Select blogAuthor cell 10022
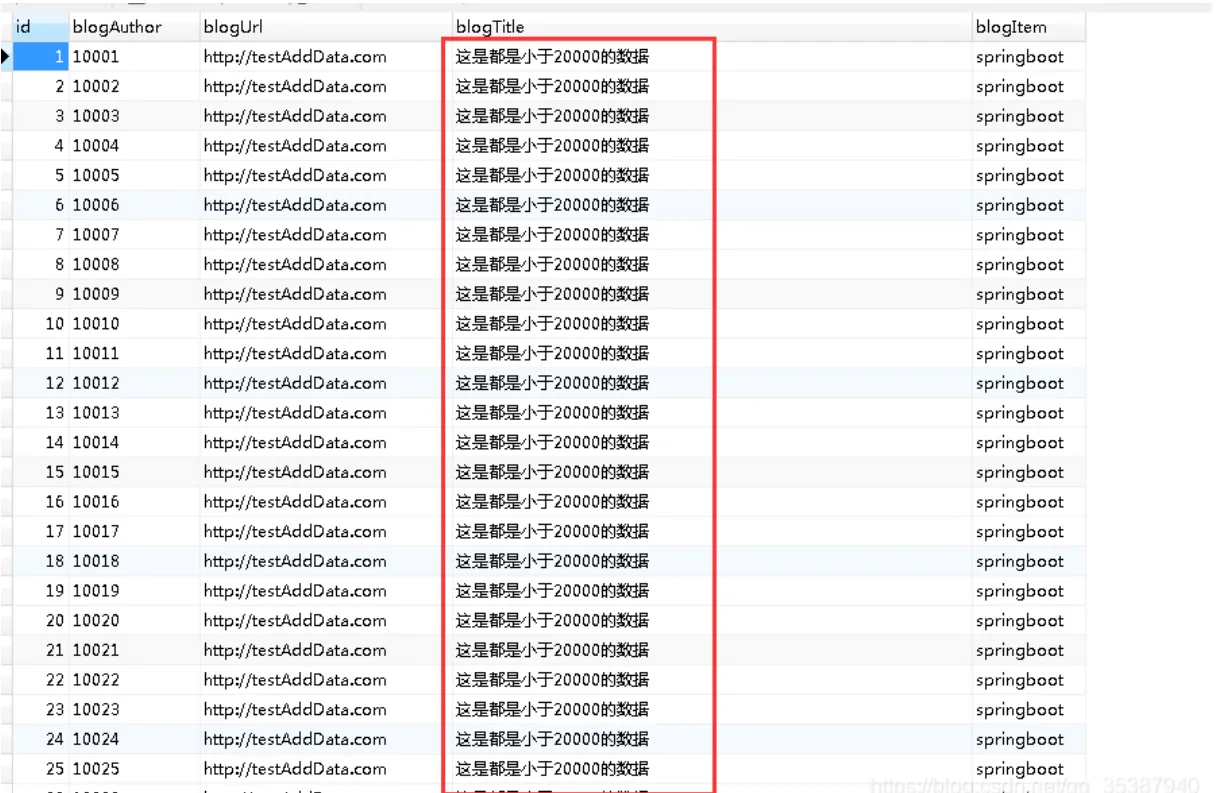 (134, 680)
